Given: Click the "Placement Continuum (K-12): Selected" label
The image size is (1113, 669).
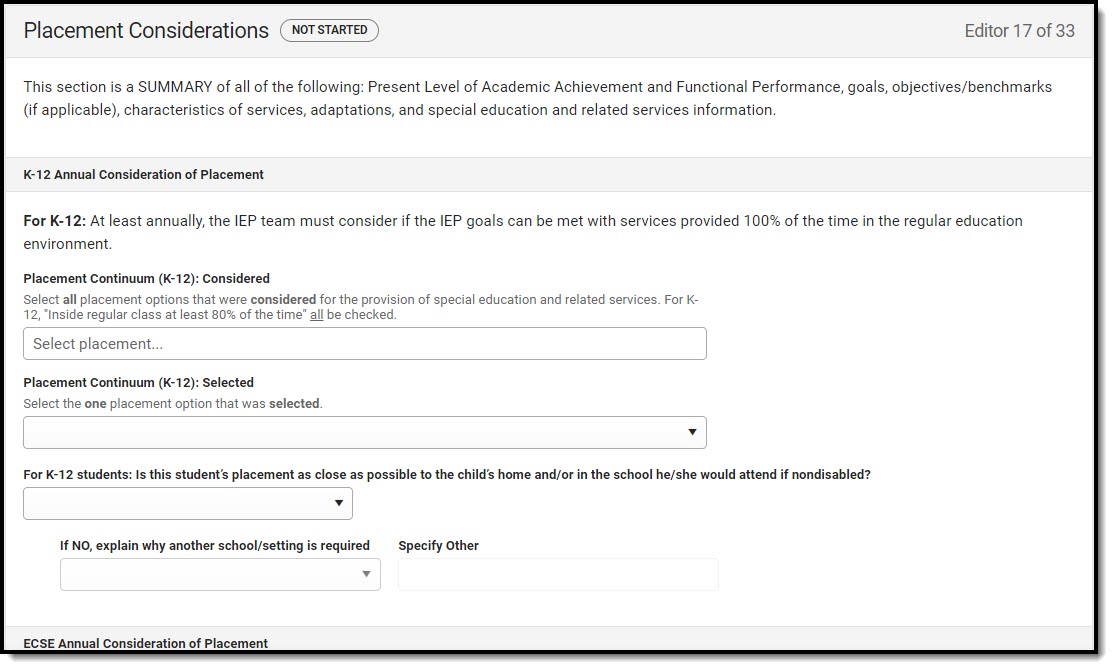Looking at the screenshot, I should 139,382.
